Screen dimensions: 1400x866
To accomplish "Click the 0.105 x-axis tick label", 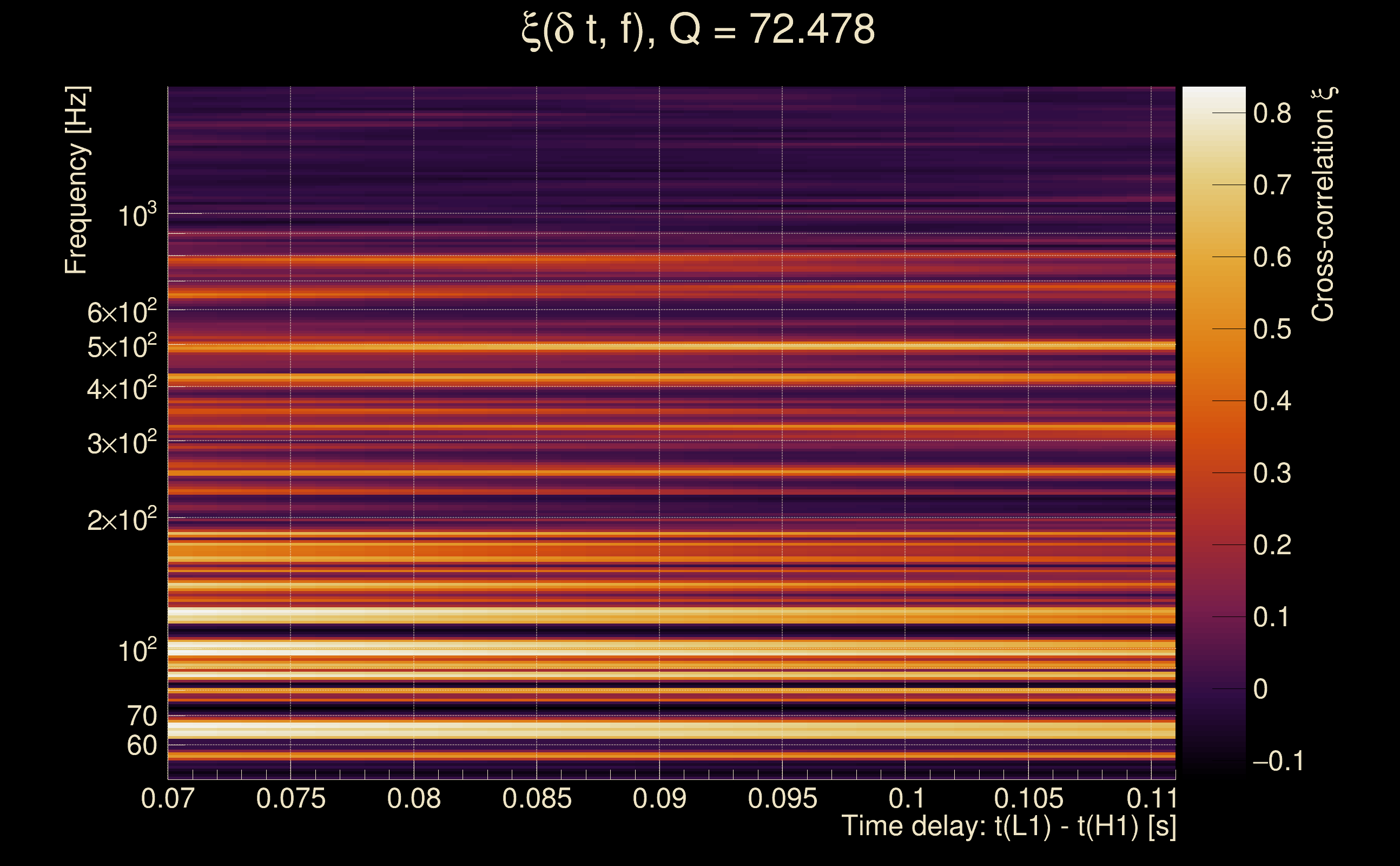I will tap(1028, 798).
